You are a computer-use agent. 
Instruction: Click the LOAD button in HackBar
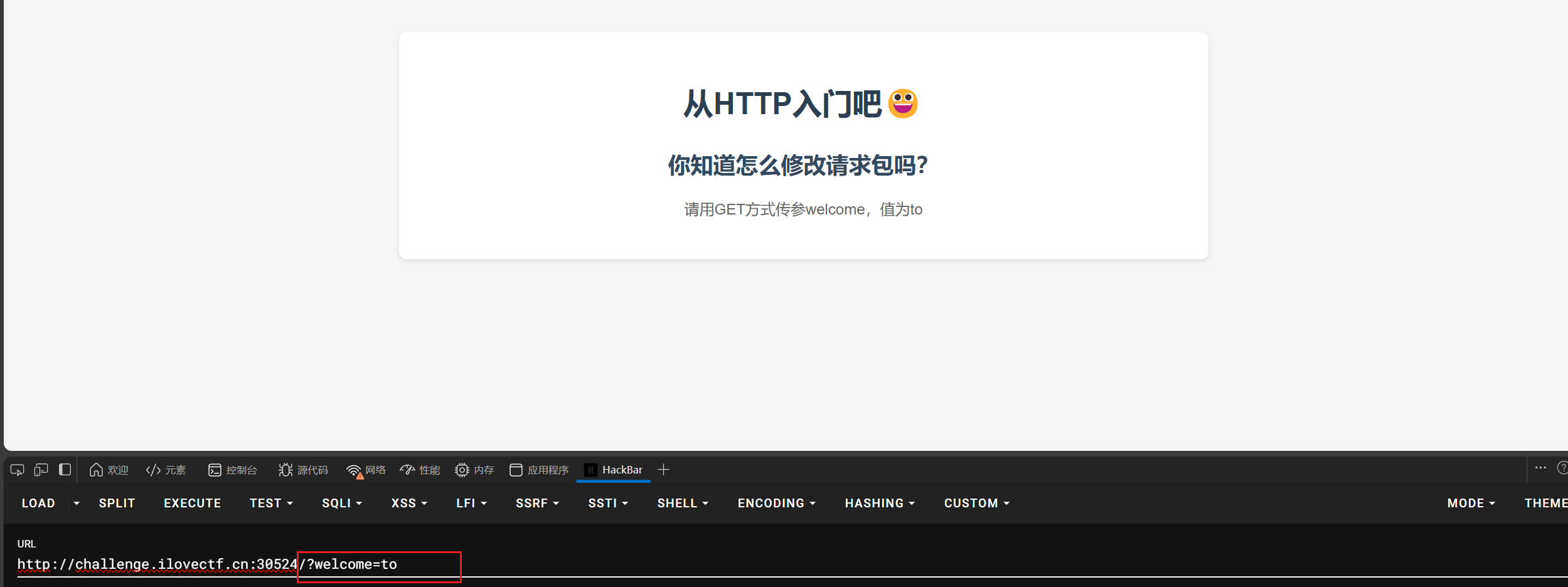(x=38, y=503)
